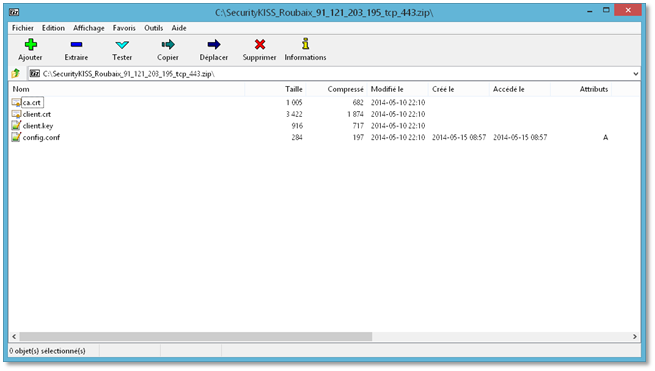Maximize the 7-Zip window
This screenshot has width=655, height=371.
[x=606, y=10]
